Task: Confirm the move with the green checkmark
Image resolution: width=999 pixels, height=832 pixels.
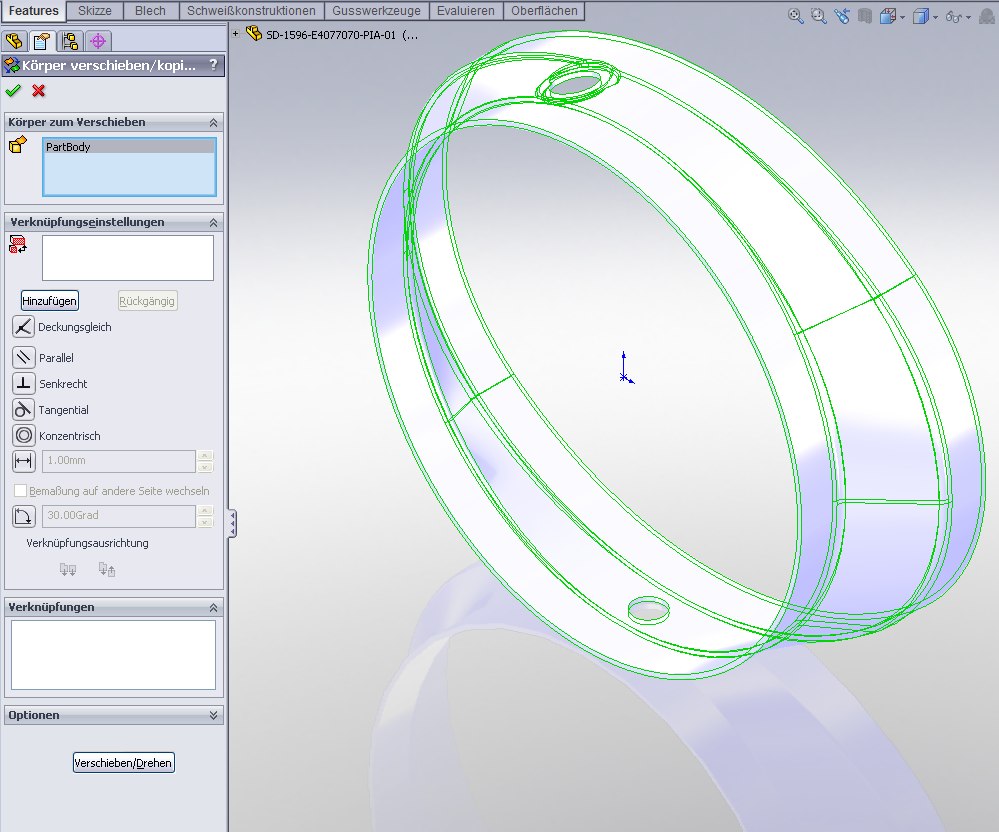Action: coord(13,91)
